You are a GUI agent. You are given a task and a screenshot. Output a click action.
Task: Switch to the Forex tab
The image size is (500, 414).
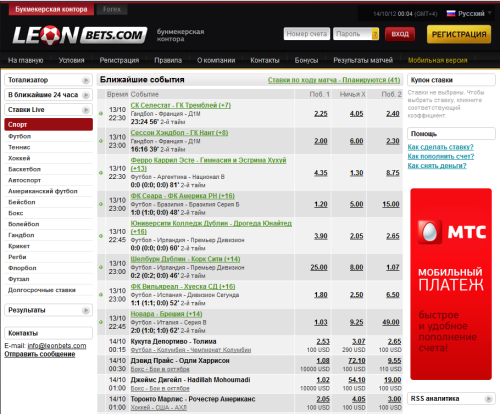pos(112,9)
